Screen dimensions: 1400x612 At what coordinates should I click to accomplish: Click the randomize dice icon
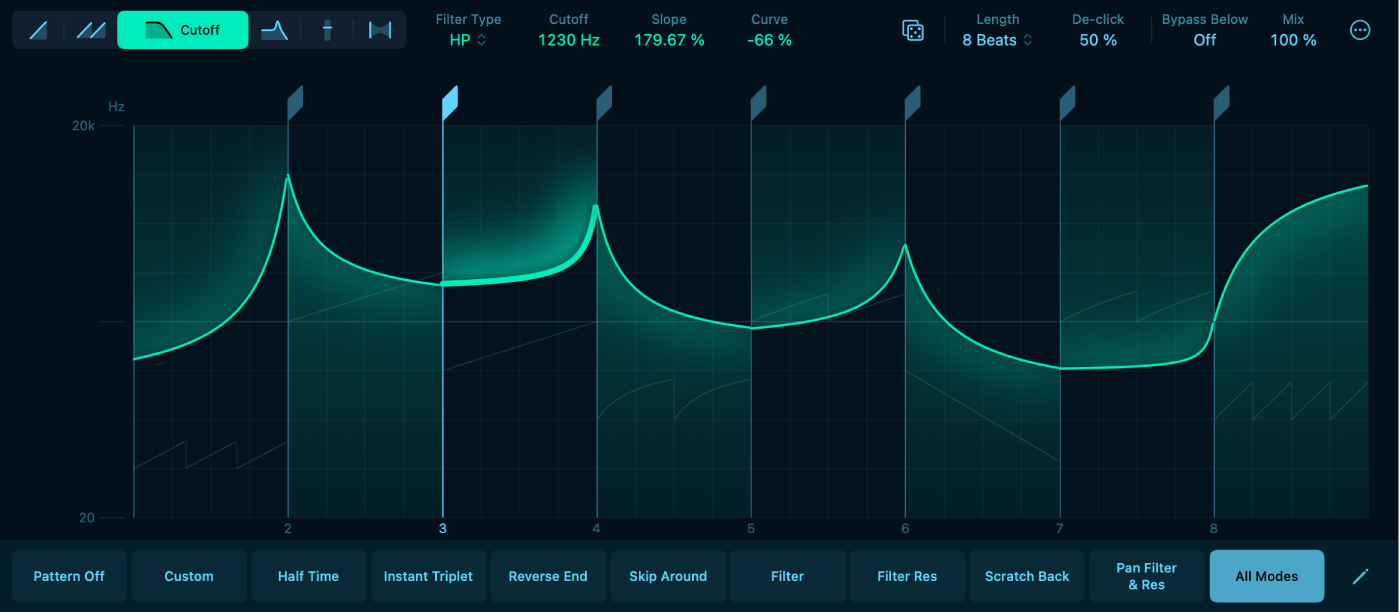(x=913, y=31)
